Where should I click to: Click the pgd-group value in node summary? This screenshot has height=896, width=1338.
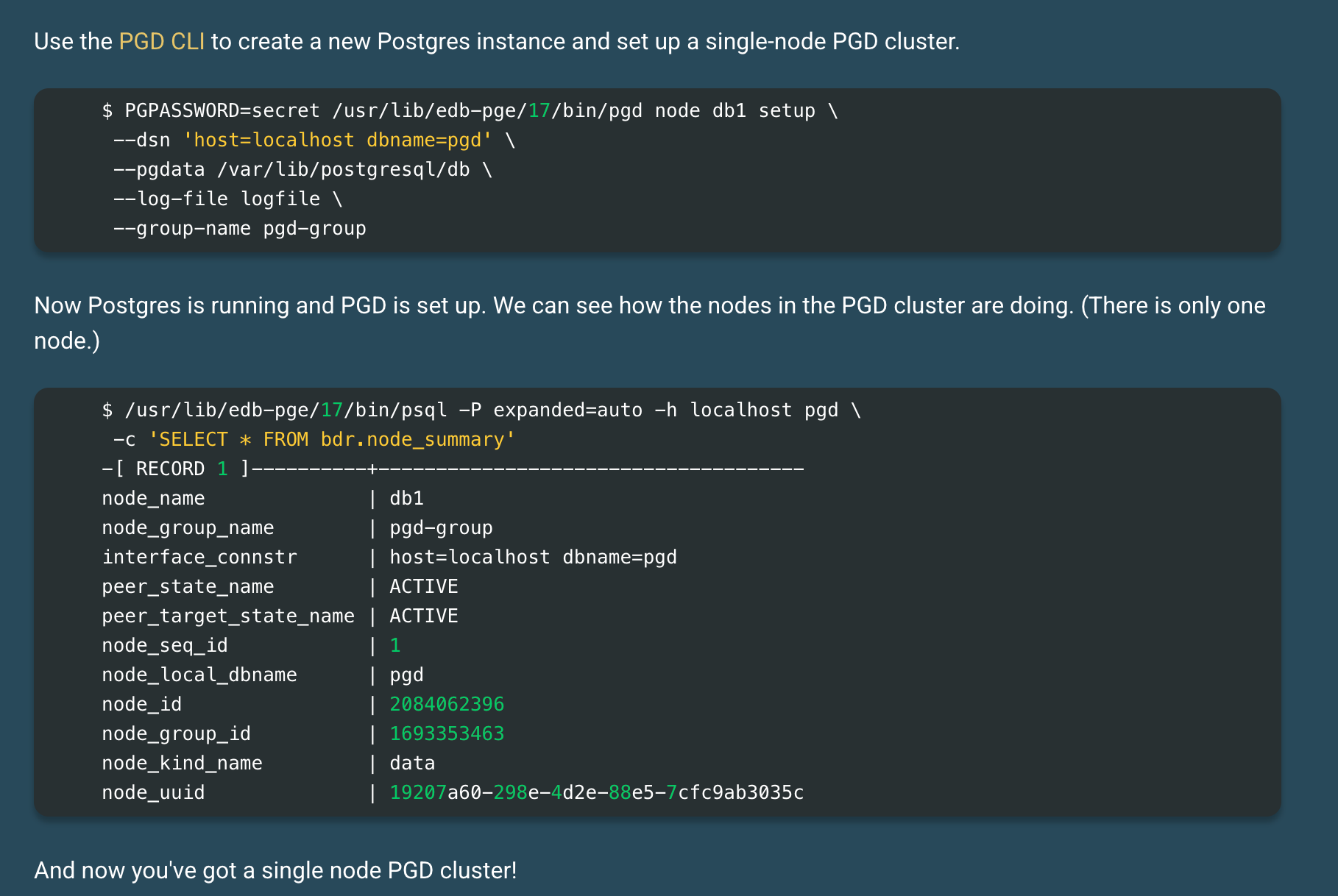441,527
